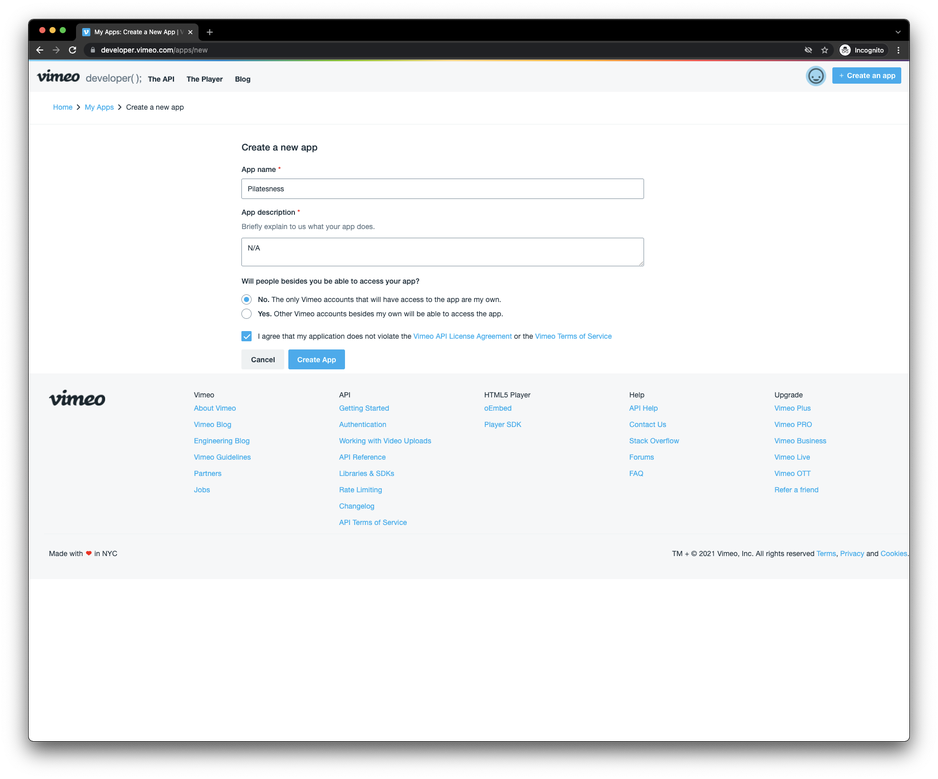Toggle the license agreement checkbox
This screenshot has width=938, height=779.
(x=246, y=336)
